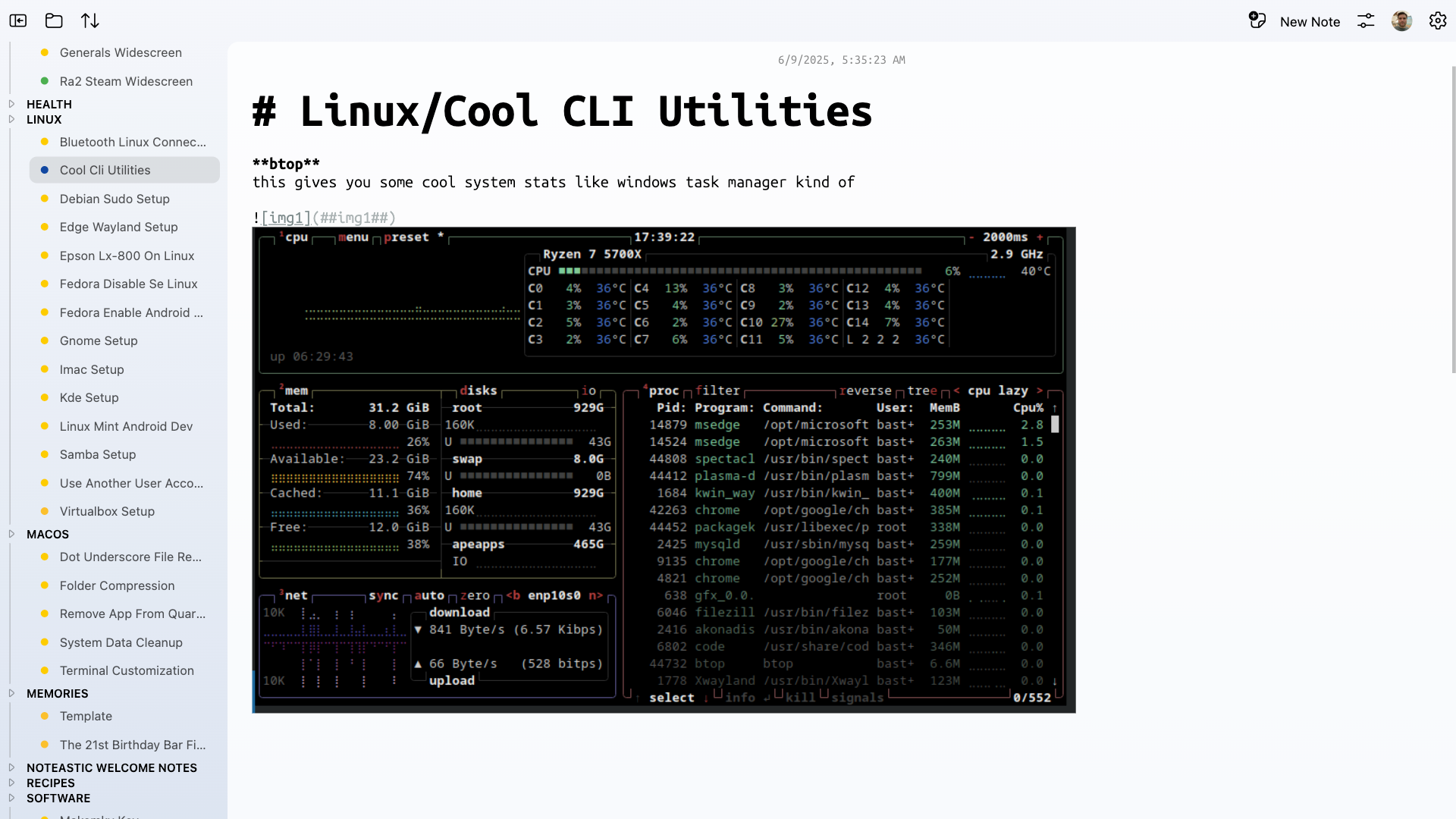Open the settings gear icon
Image resolution: width=1456 pixels, height=819 pixels.
coord(1438,21)
